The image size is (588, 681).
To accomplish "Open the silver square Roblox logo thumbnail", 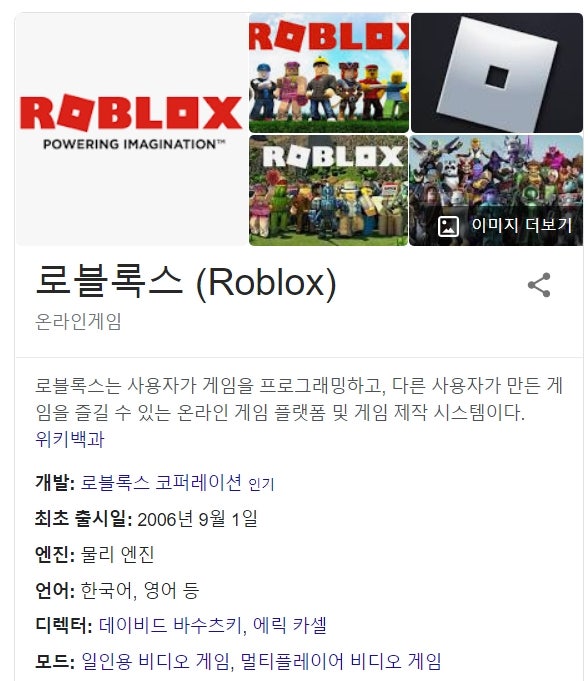I will pos(497,73).
